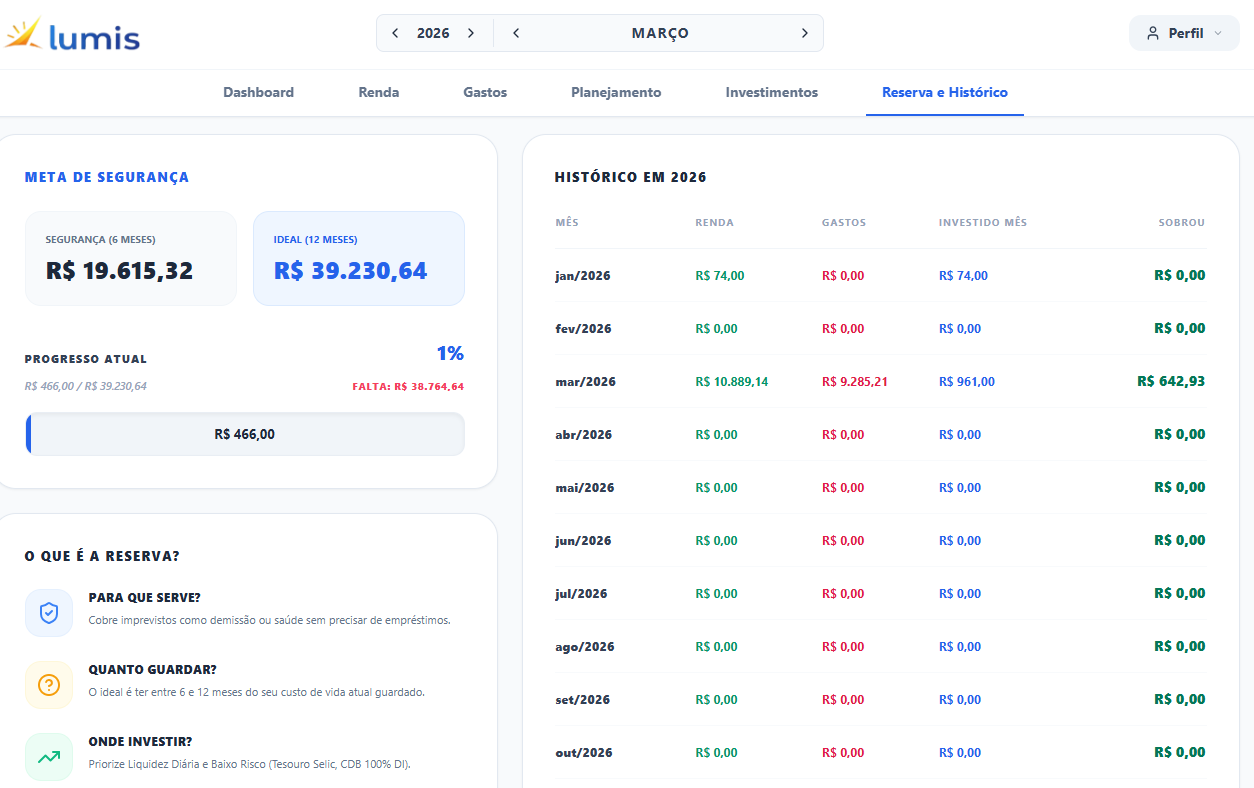1254x788 pixels.
Task: Advance to next year arrow
Action: point(471,33)
